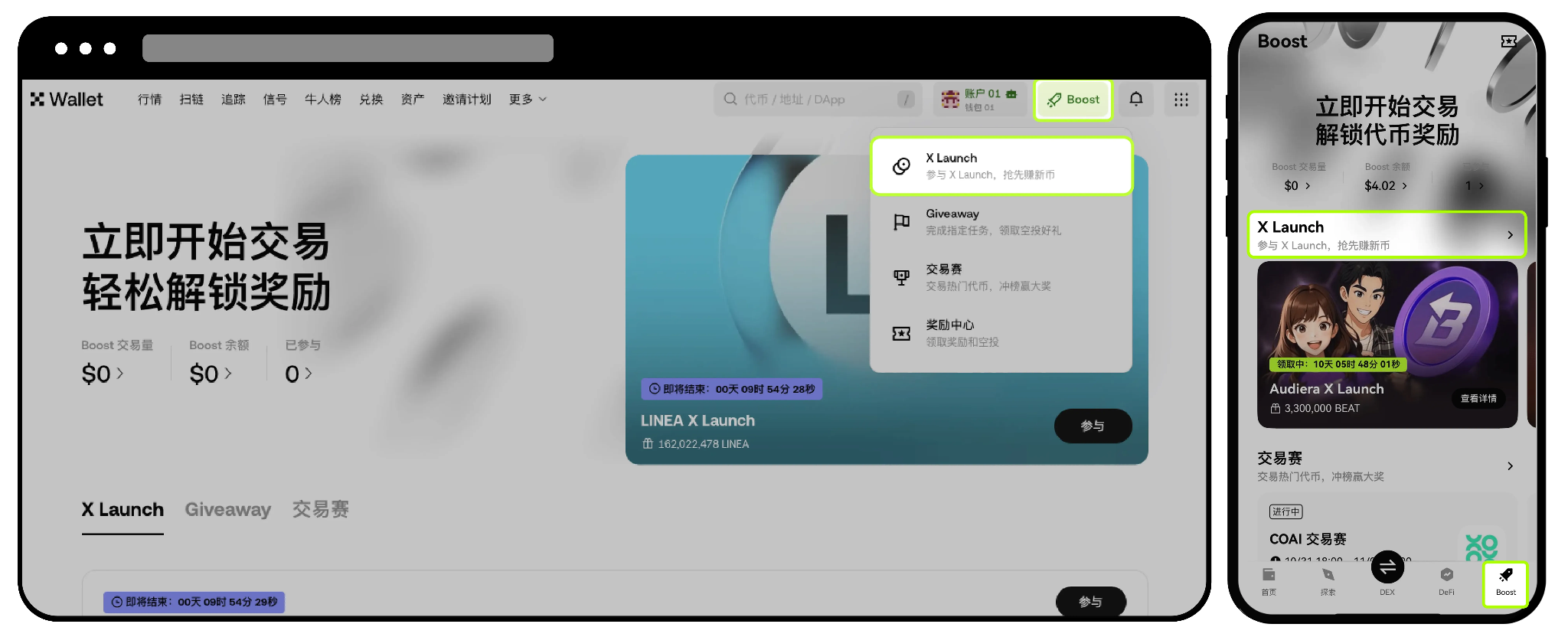Image resolution: width=1568 pixels, height=637 pixels.
Task: Open Boost 交易量 $0 details
Action: pyautogui.click(x=103, y=374)
